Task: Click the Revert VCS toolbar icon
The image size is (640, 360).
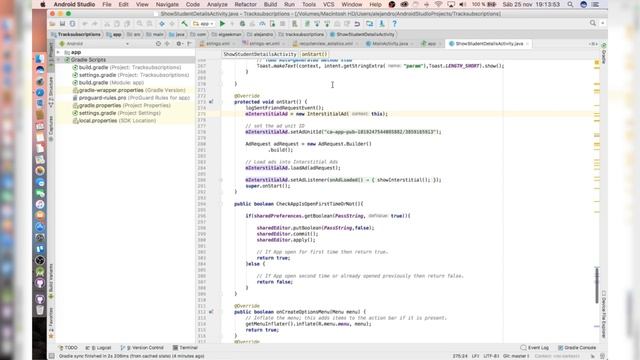Action: (357, 24)
